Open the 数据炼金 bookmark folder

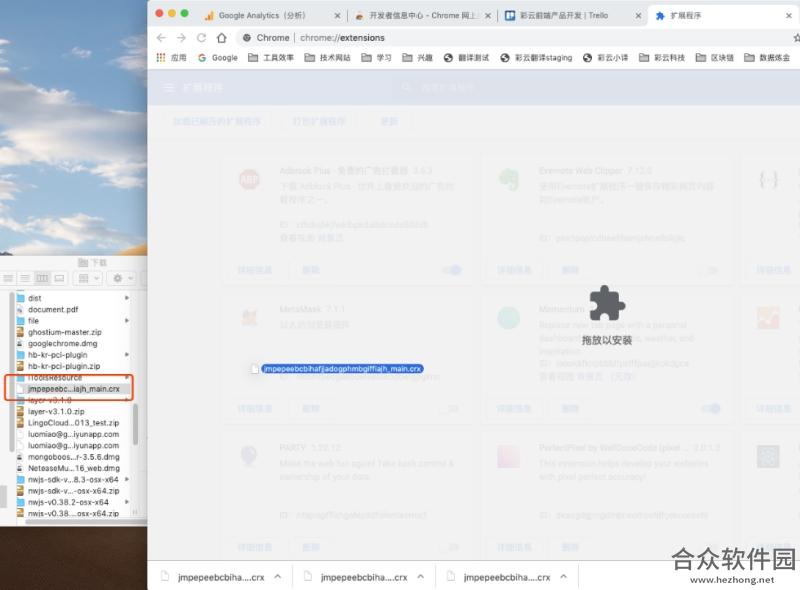[x=767, y=58]
